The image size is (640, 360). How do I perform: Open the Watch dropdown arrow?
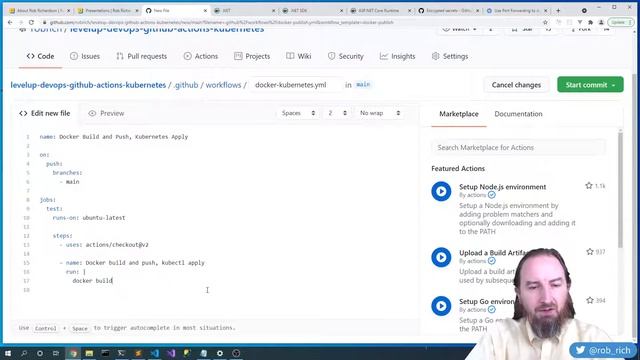475,29
